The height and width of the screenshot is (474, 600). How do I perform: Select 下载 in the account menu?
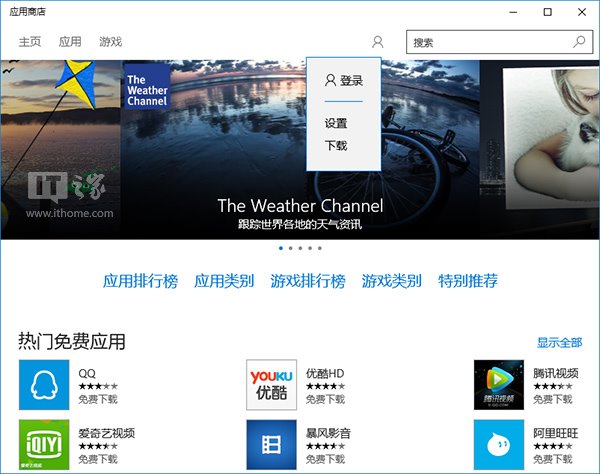[x=336, y=145]
